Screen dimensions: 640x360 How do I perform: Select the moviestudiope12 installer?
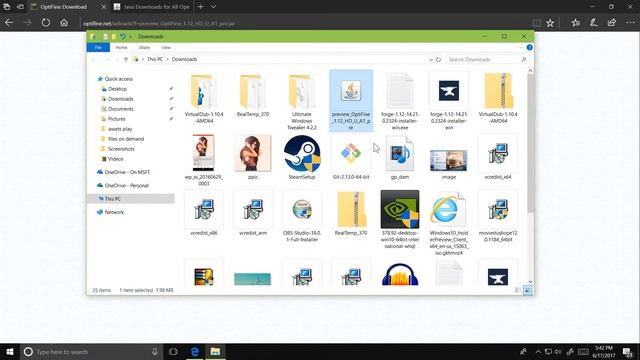(x=498, y=216)
